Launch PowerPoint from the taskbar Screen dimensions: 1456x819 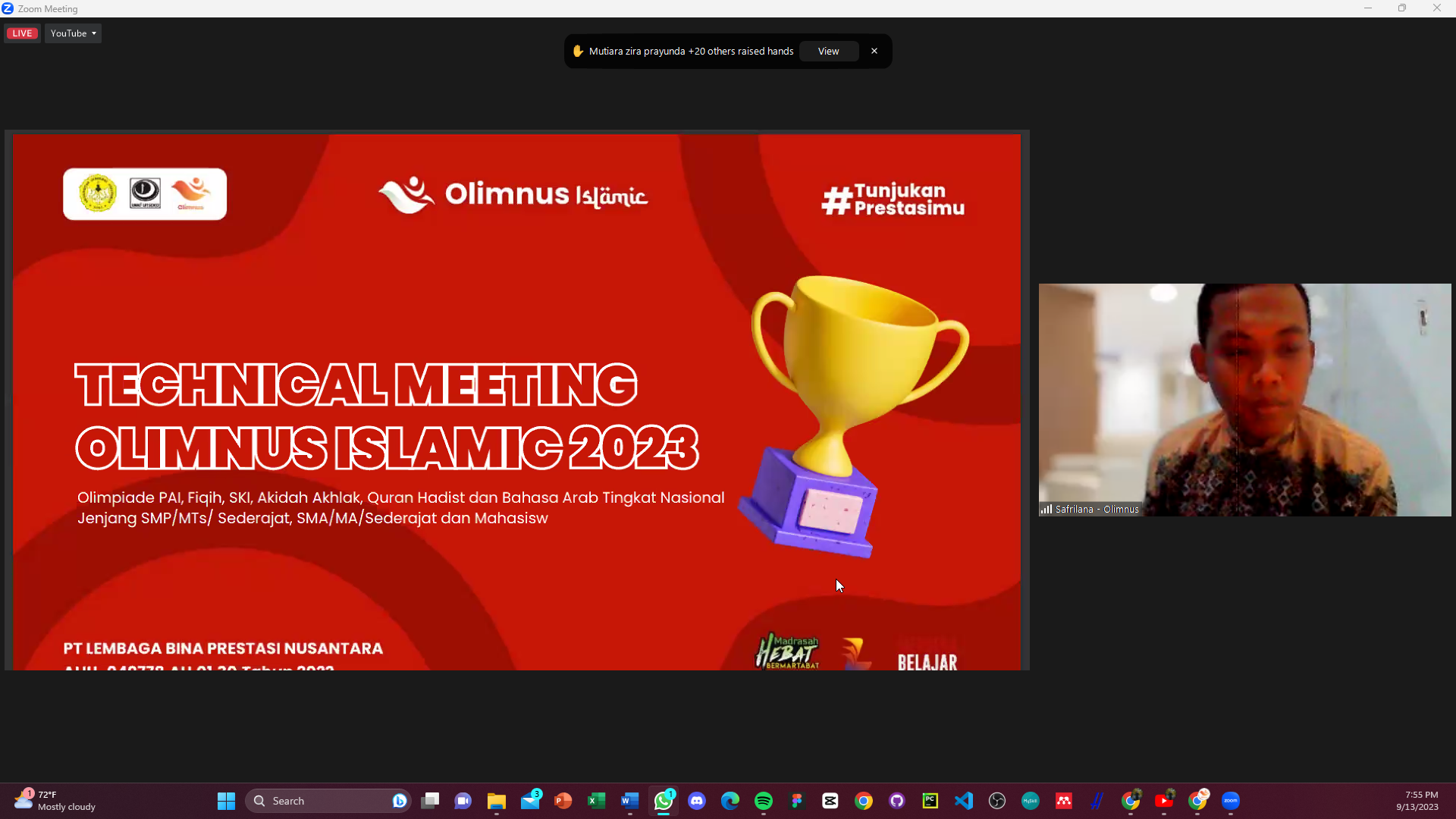tap(563, 801)
